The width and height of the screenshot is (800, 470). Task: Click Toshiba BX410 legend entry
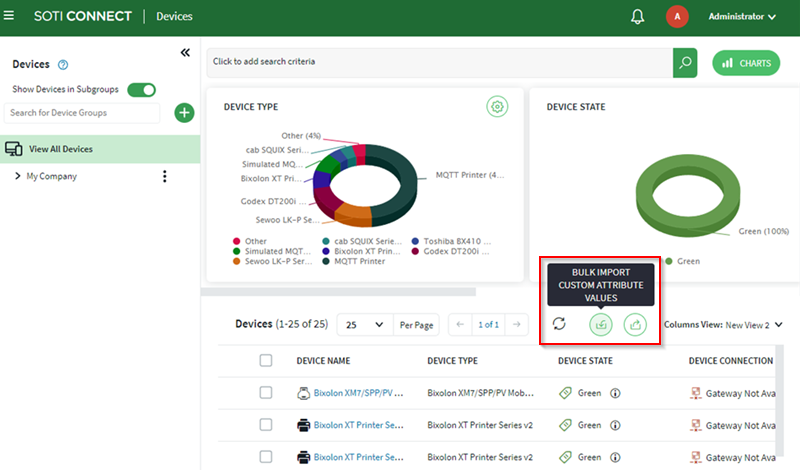(x=452, y=241)
